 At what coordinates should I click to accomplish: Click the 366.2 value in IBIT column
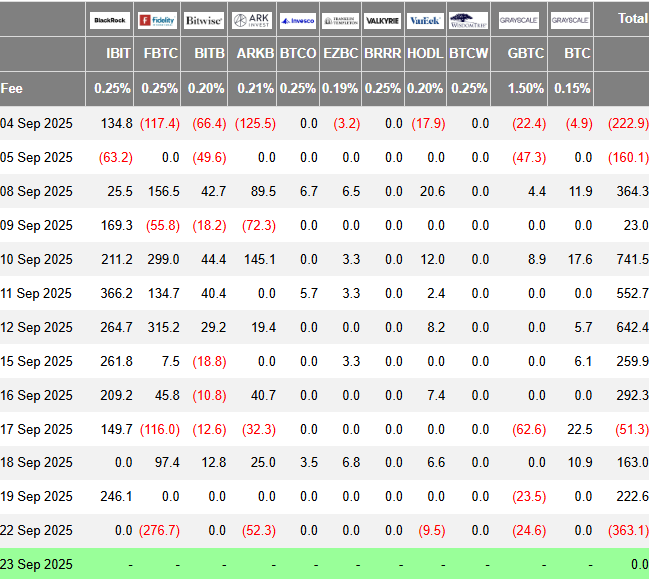coord(116,293)
